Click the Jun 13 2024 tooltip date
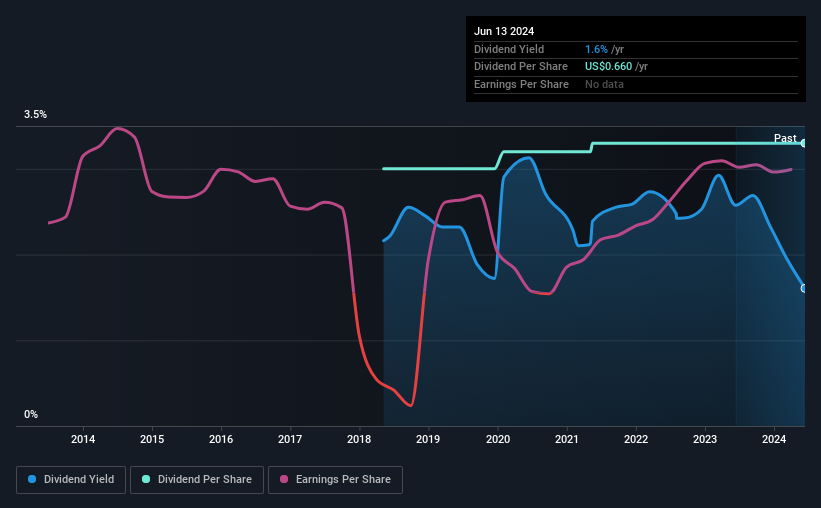 tap(504, 31)
